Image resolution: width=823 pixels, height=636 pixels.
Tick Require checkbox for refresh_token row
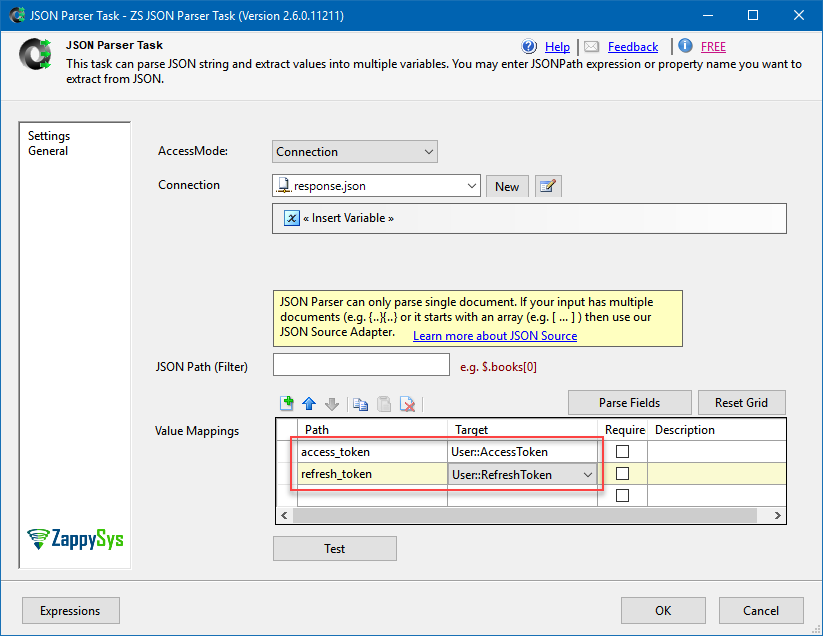(622, 473)
